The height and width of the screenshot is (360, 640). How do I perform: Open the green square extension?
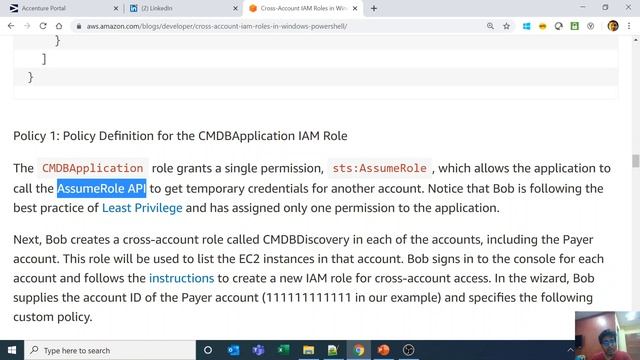pos(575,26)
